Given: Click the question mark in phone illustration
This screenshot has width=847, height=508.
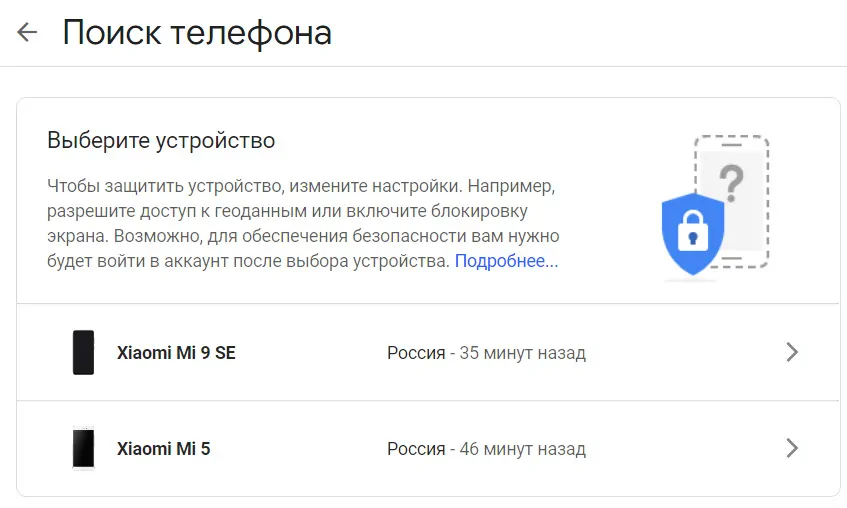Looking at the screenshot, I should click(733, 183).
